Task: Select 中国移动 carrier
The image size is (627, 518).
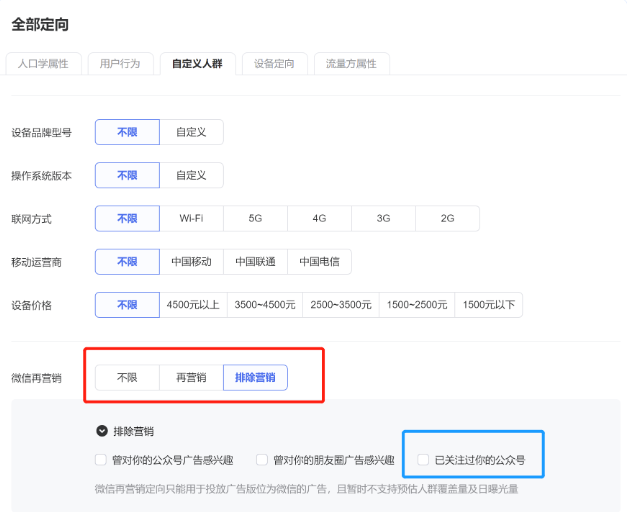Action: pos(191,262)
